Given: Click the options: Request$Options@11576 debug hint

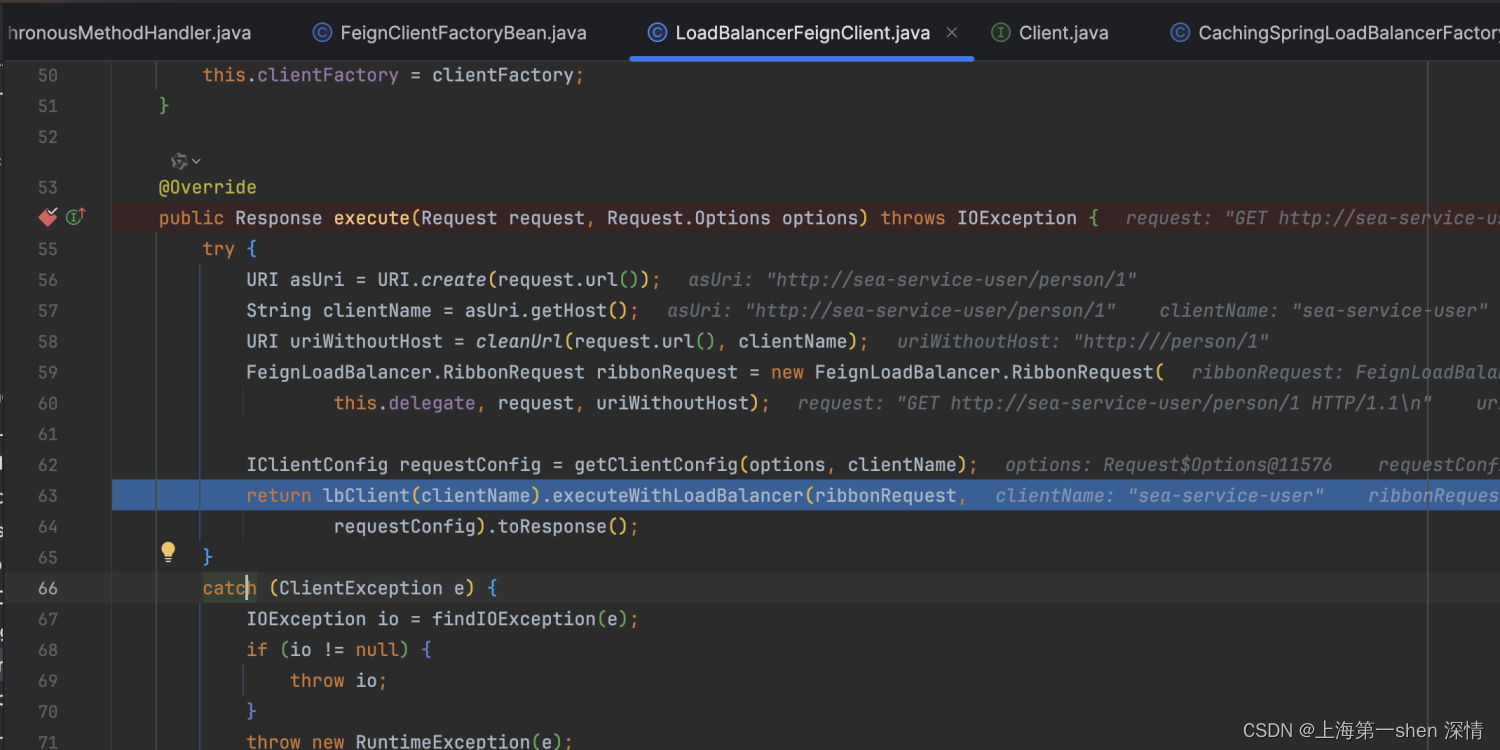Looking at the screenshot, I should click(1168, 465).
